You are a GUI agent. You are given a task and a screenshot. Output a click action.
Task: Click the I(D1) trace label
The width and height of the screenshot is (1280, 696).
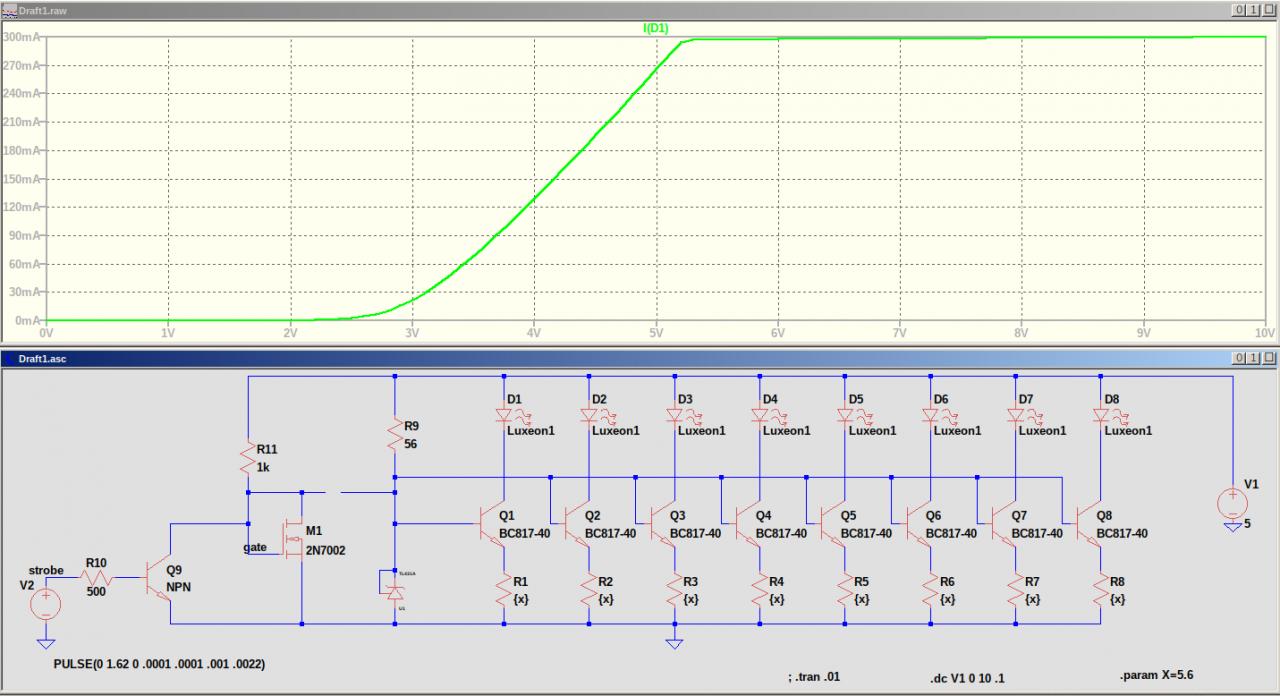656,28
